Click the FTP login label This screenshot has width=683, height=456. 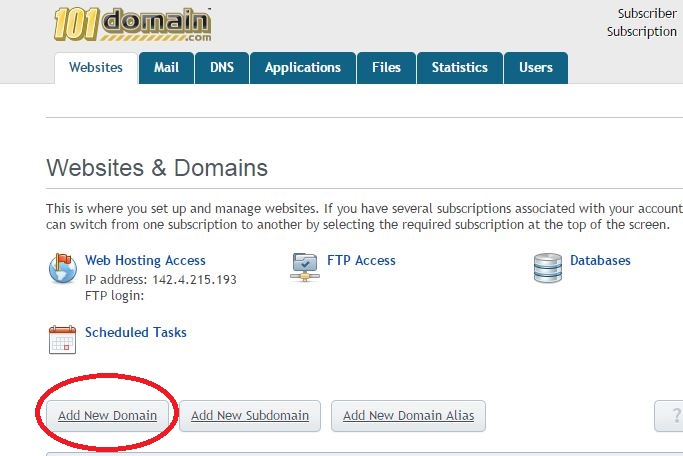coord(115,296)
